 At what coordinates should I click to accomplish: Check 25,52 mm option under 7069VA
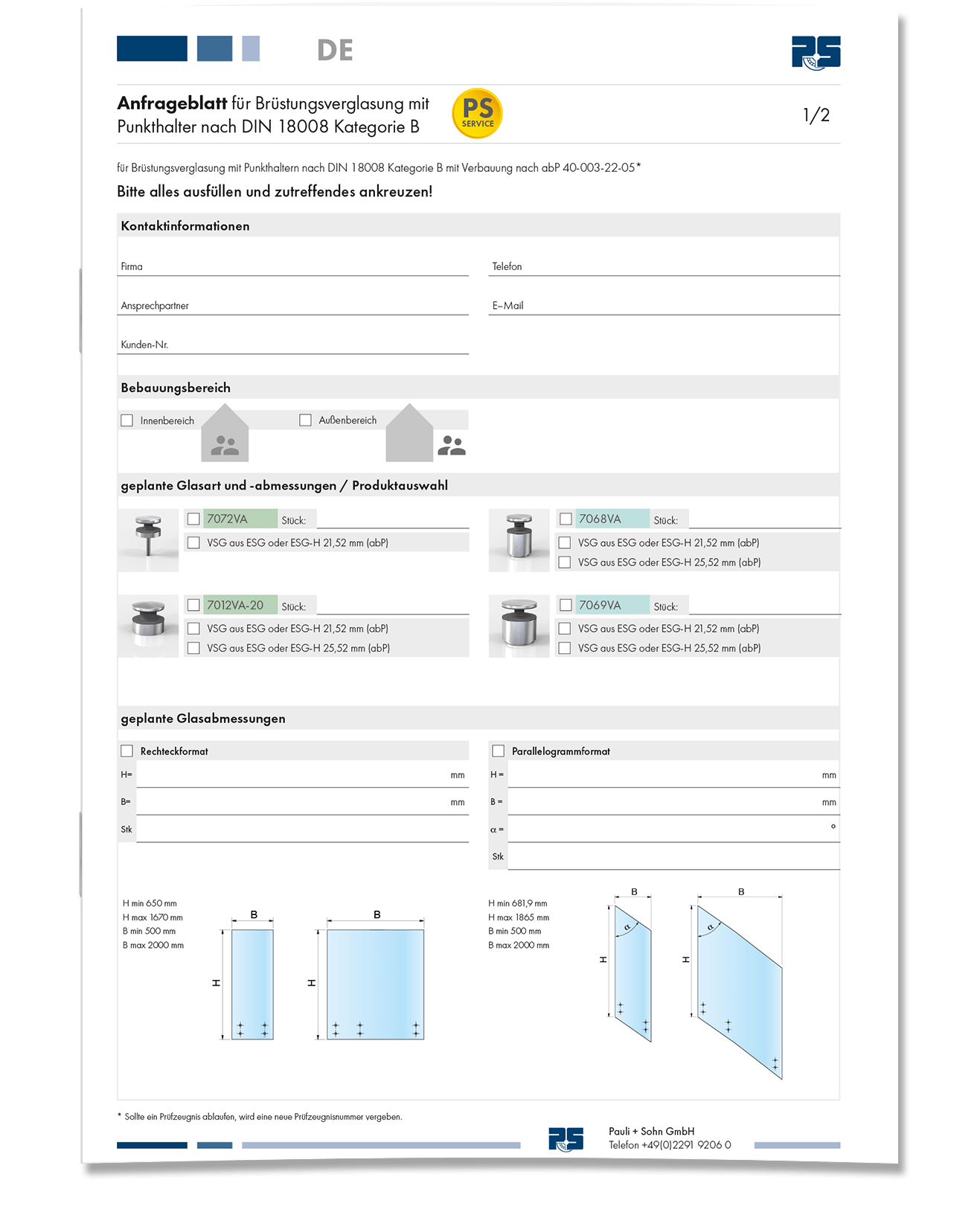click(x=565, y=648)
